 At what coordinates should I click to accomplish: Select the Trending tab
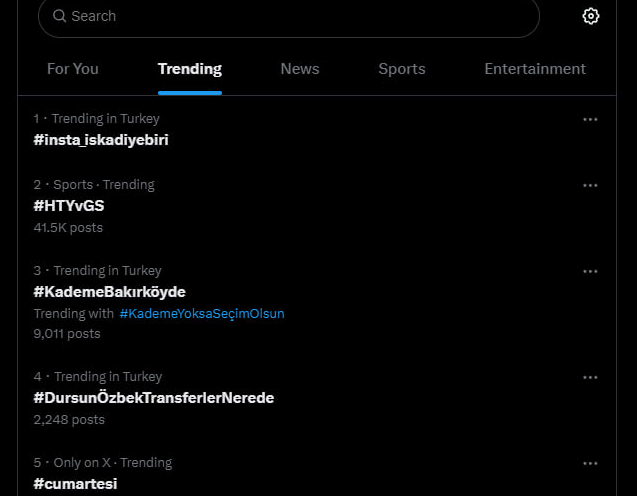190,69
